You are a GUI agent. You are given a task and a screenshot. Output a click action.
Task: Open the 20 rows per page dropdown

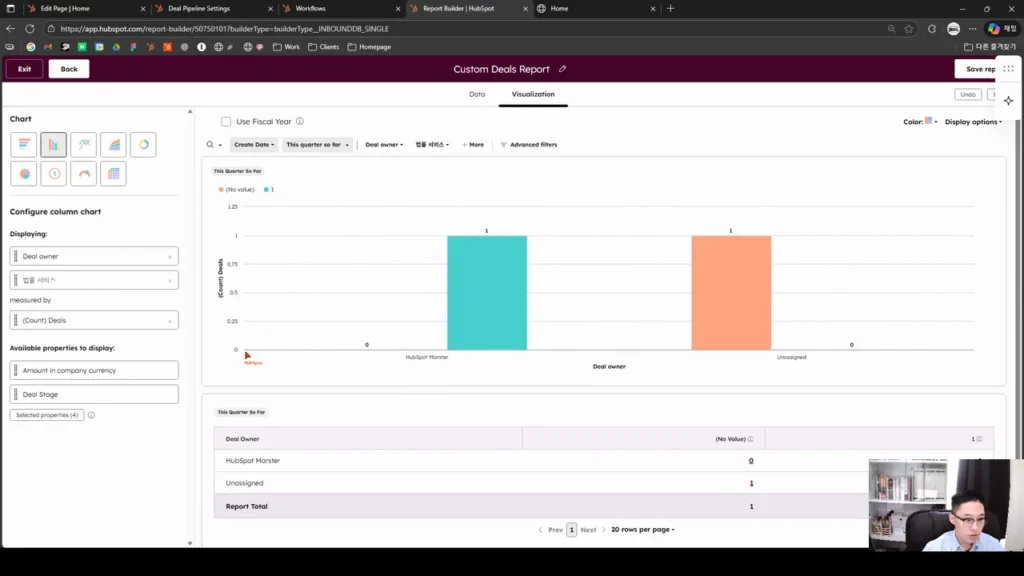coord(643,530)
